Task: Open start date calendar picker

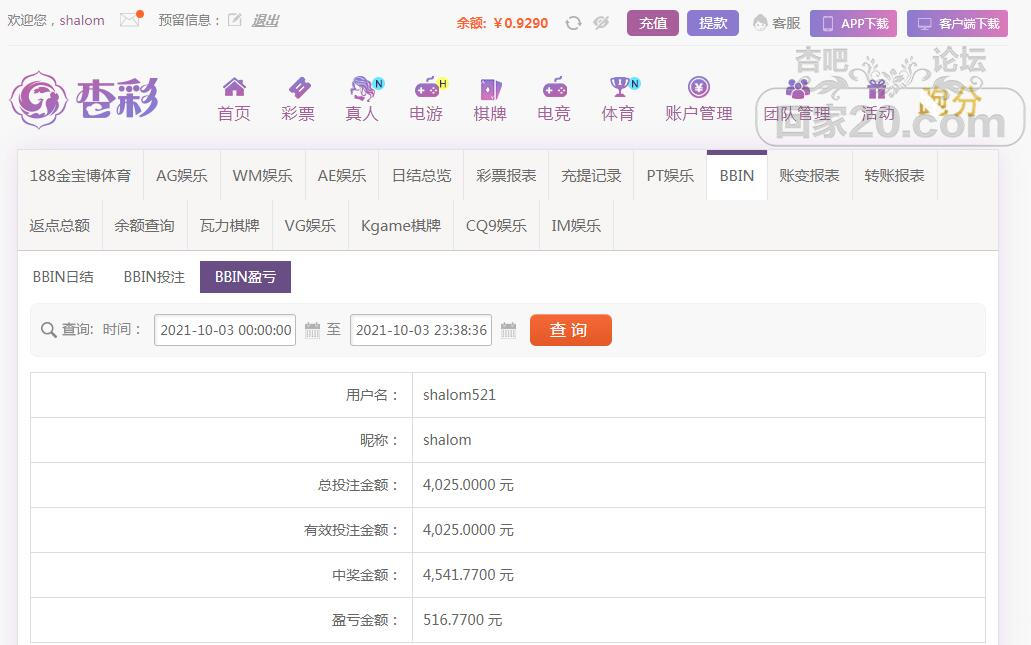Action: (312, 330)
